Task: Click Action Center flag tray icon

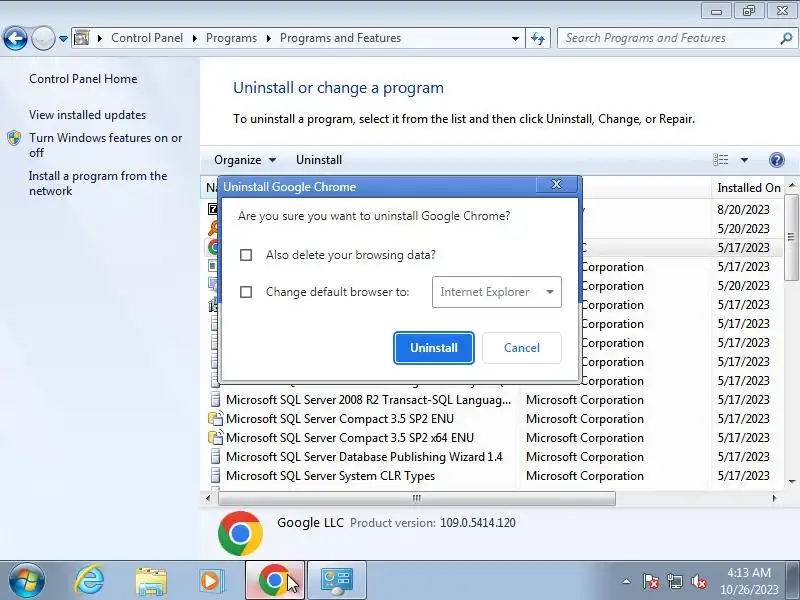Action: point(650,581)
